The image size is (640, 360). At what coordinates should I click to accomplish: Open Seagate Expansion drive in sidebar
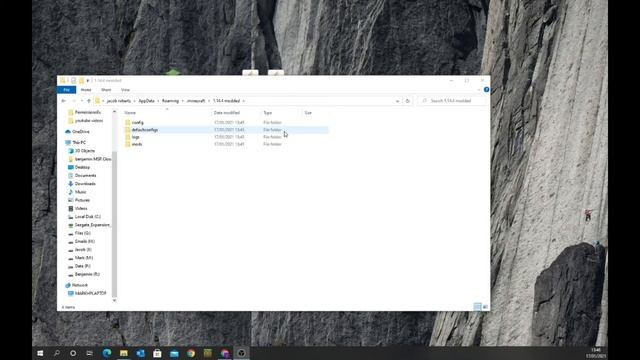click(x=89, y=225)
